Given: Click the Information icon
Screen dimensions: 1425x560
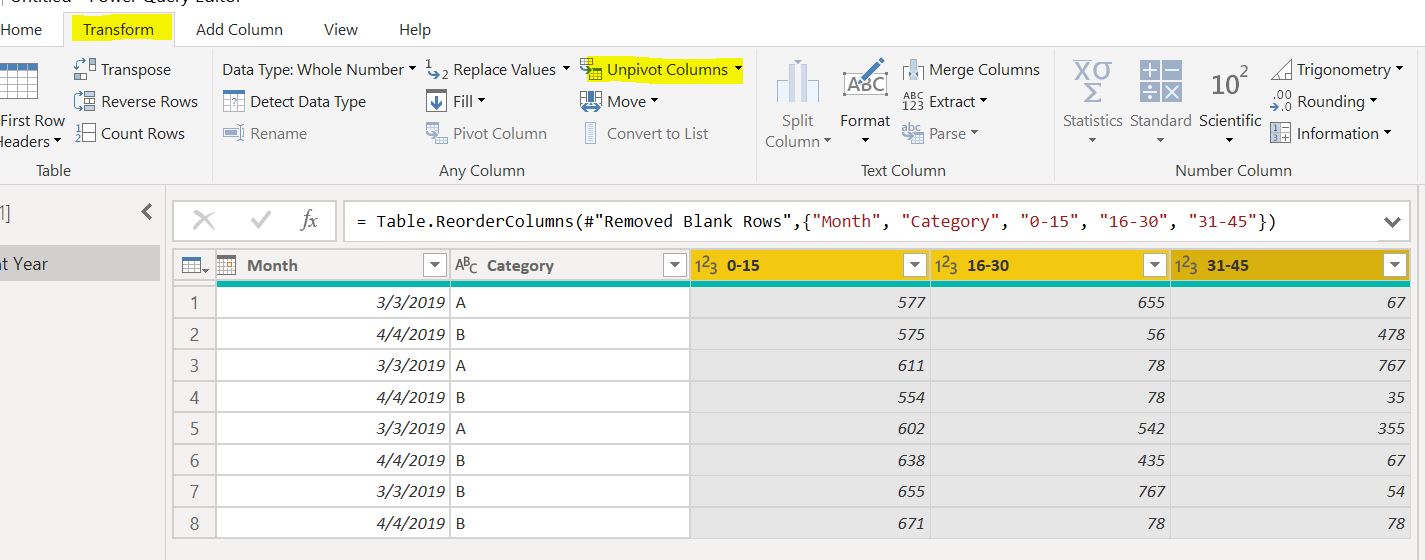Looking at the screenshot, I should [x=1281, y=133].
